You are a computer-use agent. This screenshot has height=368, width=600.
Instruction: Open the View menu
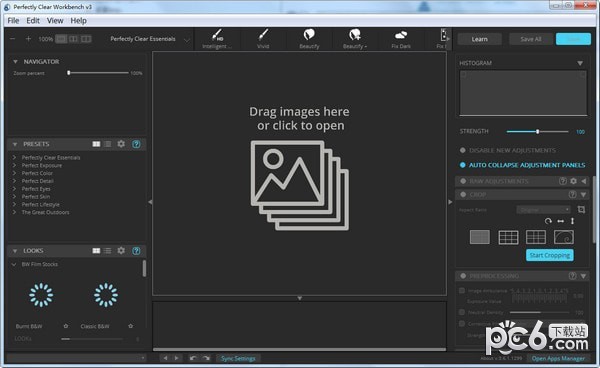point(55,21)
